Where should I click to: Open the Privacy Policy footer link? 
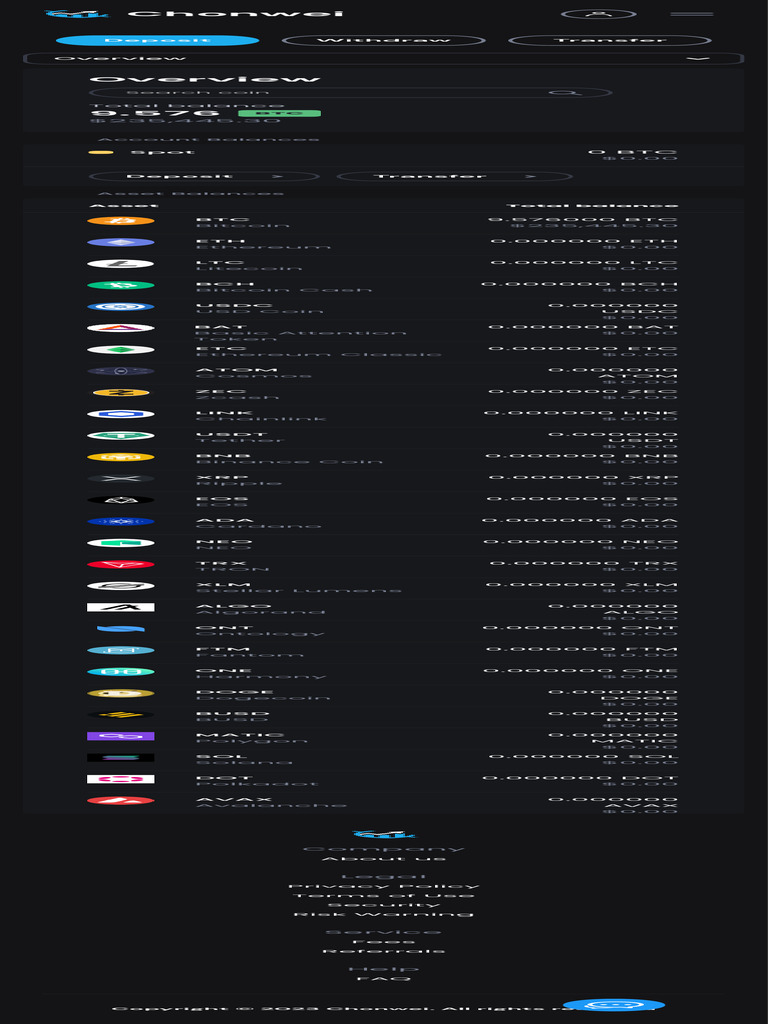(x=383, y=886)
